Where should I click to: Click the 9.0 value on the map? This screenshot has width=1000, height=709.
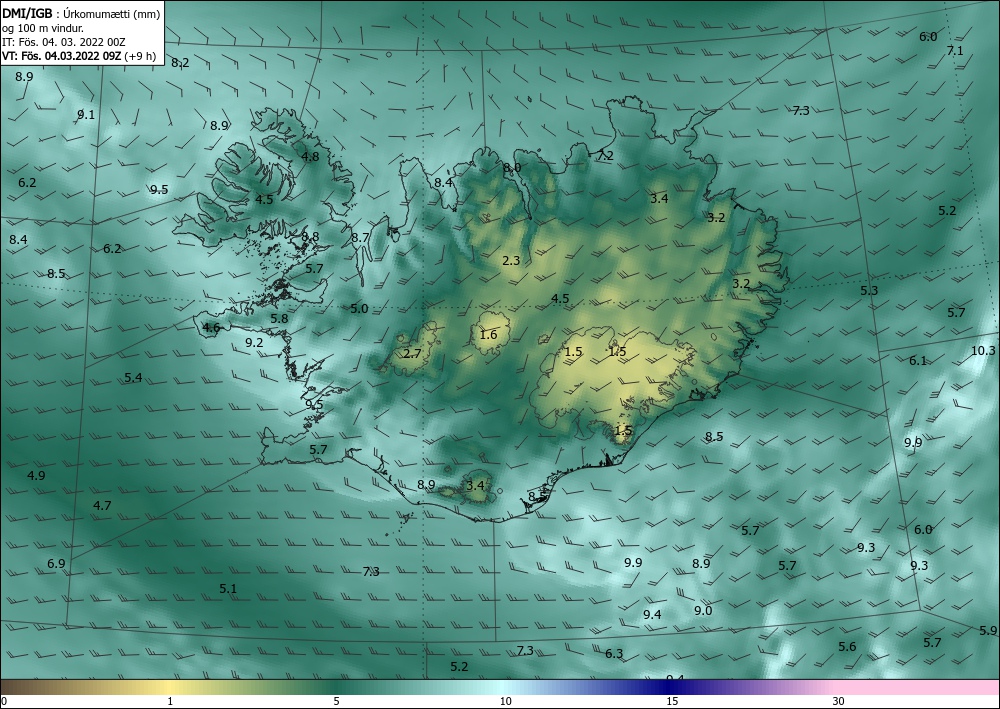click(703, 611)
